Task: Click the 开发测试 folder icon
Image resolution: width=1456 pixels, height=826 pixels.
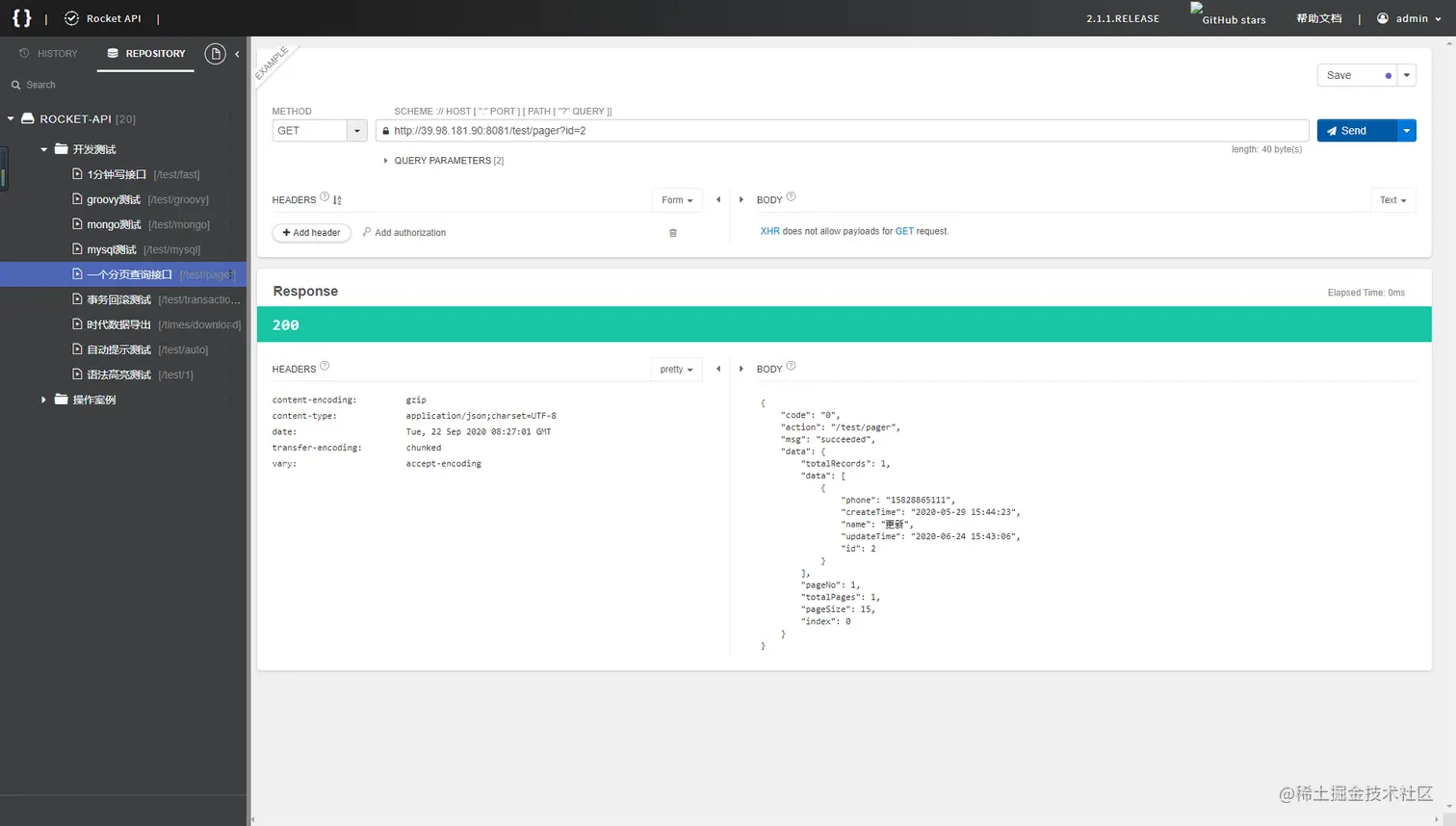Action: tap(62, 149)
